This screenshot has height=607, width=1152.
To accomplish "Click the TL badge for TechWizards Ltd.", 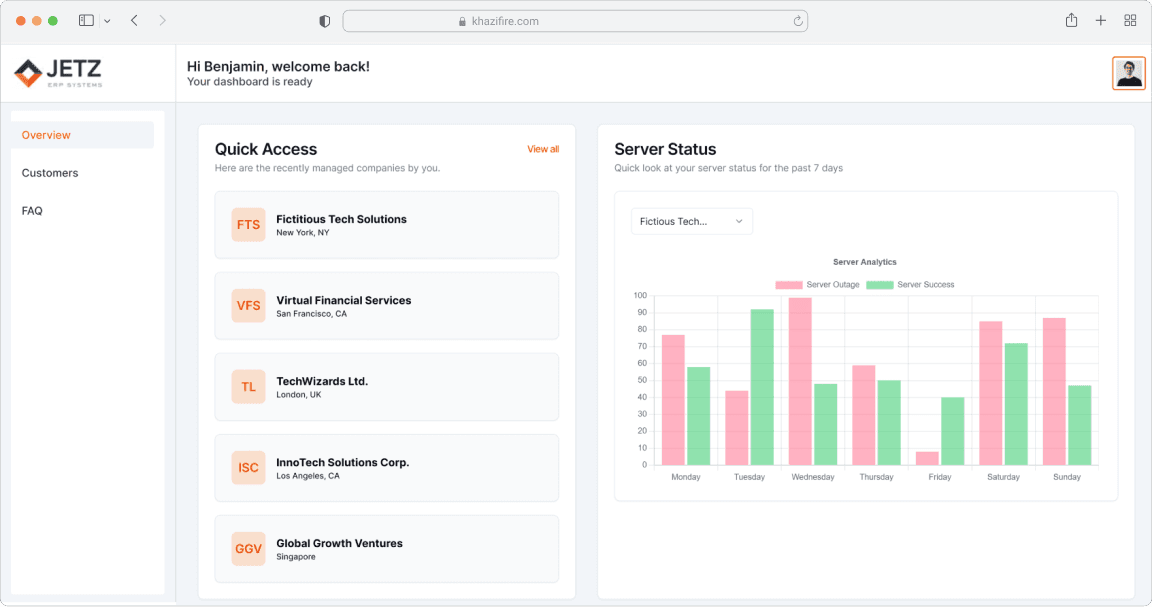I will point(248,387).
